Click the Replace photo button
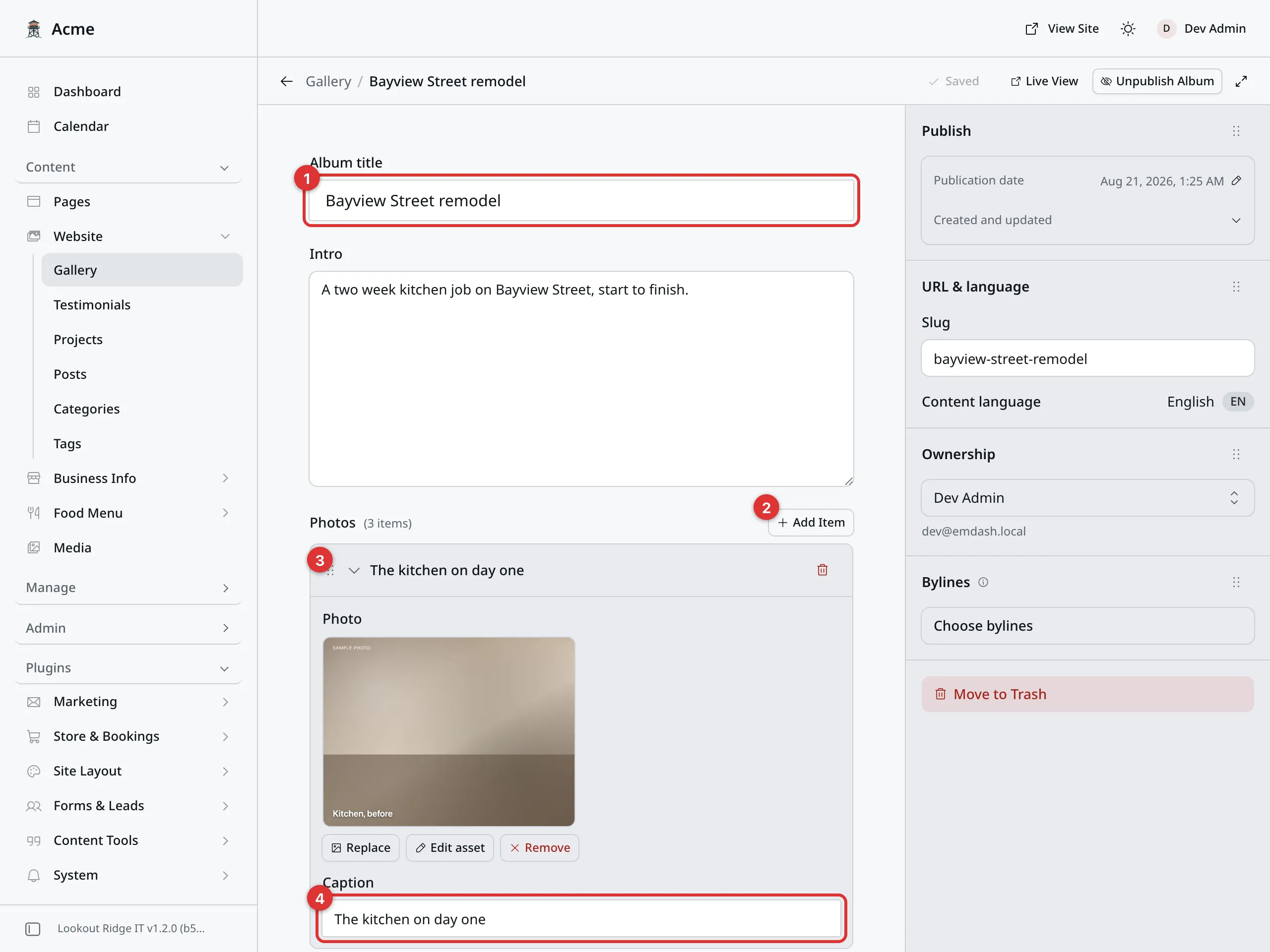This screenshot has width=1270, height=952. [361, 847]
